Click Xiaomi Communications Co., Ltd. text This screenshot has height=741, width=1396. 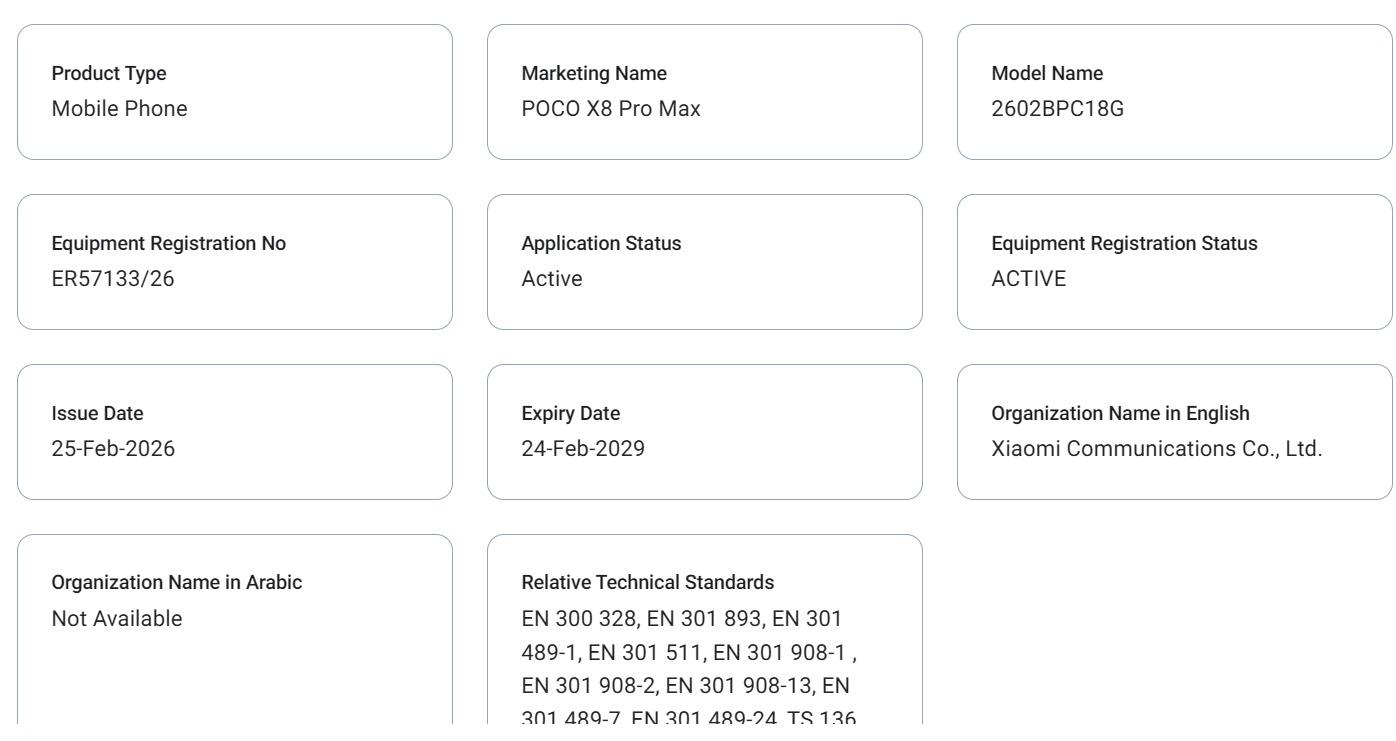pyautogui.click(x=1156, y=449)
